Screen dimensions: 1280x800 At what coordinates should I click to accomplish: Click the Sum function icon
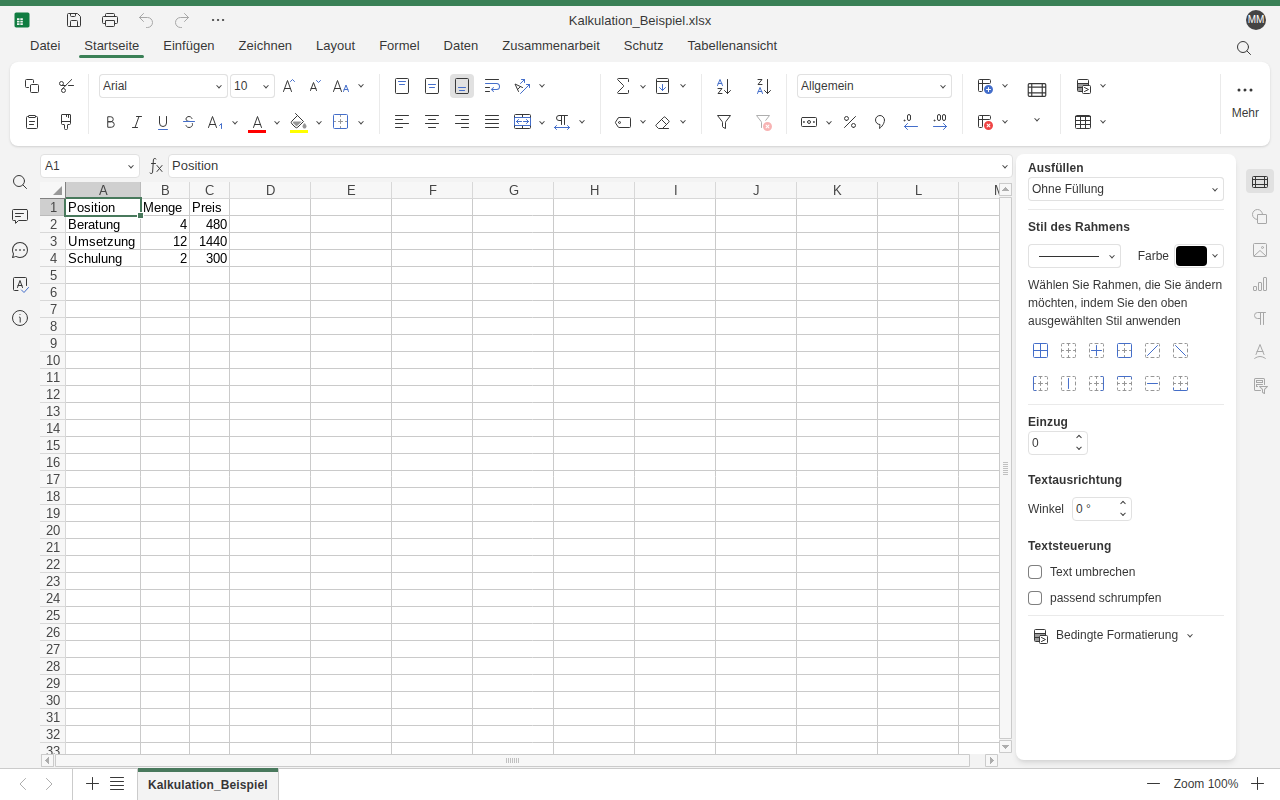623,86
